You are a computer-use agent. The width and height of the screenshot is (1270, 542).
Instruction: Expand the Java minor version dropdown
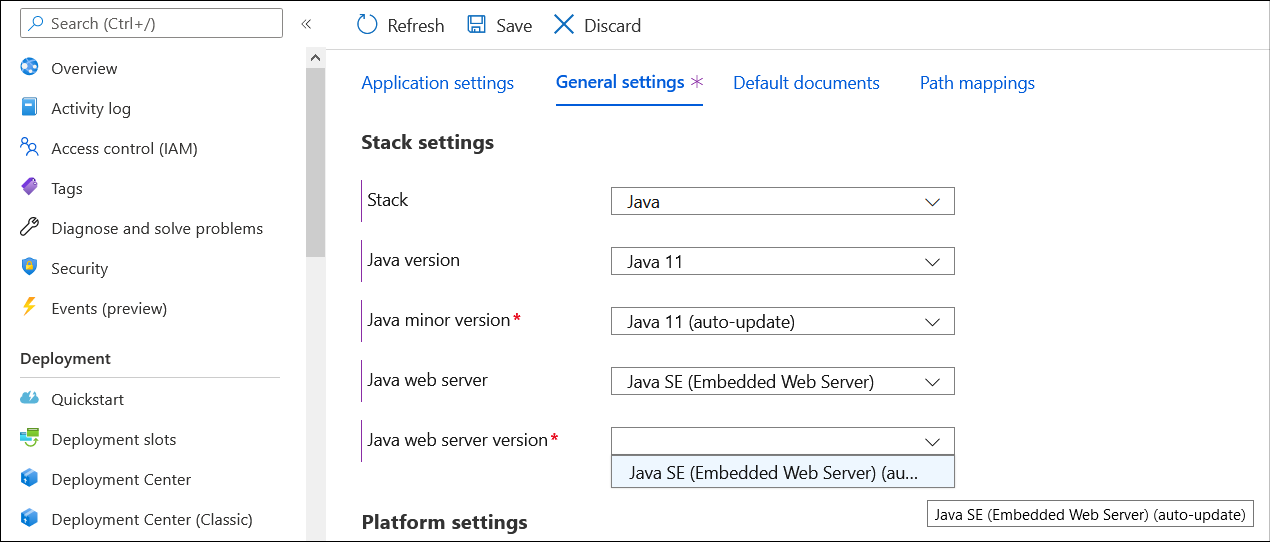(782, 321)
